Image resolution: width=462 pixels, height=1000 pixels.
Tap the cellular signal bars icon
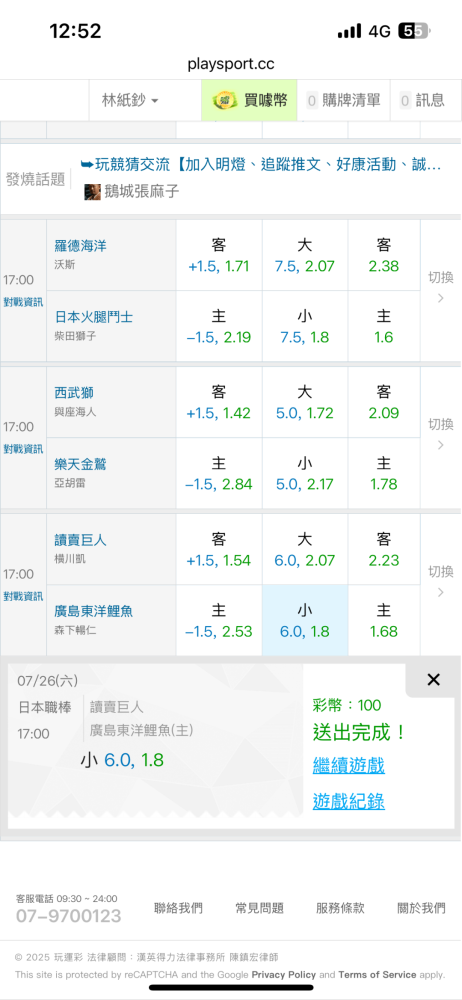click(349, 31)
